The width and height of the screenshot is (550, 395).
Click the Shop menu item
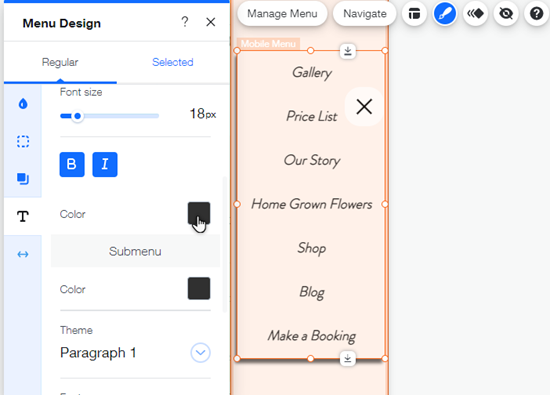(312, 248)
